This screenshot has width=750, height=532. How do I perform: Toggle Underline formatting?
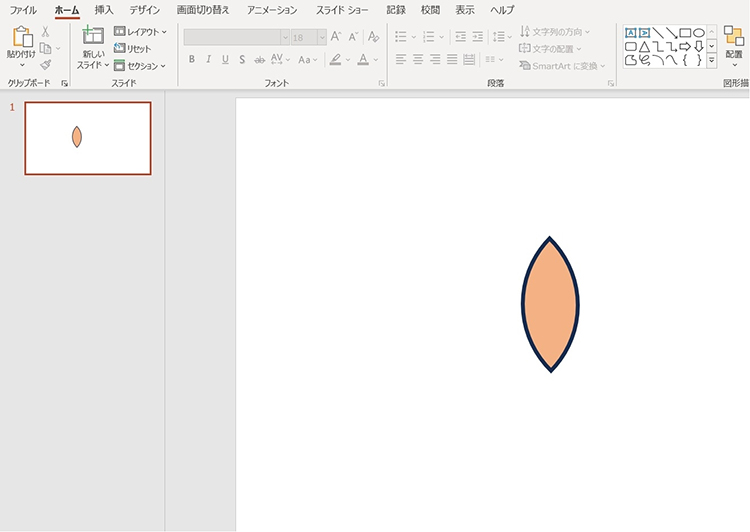(x=226, y=59)
